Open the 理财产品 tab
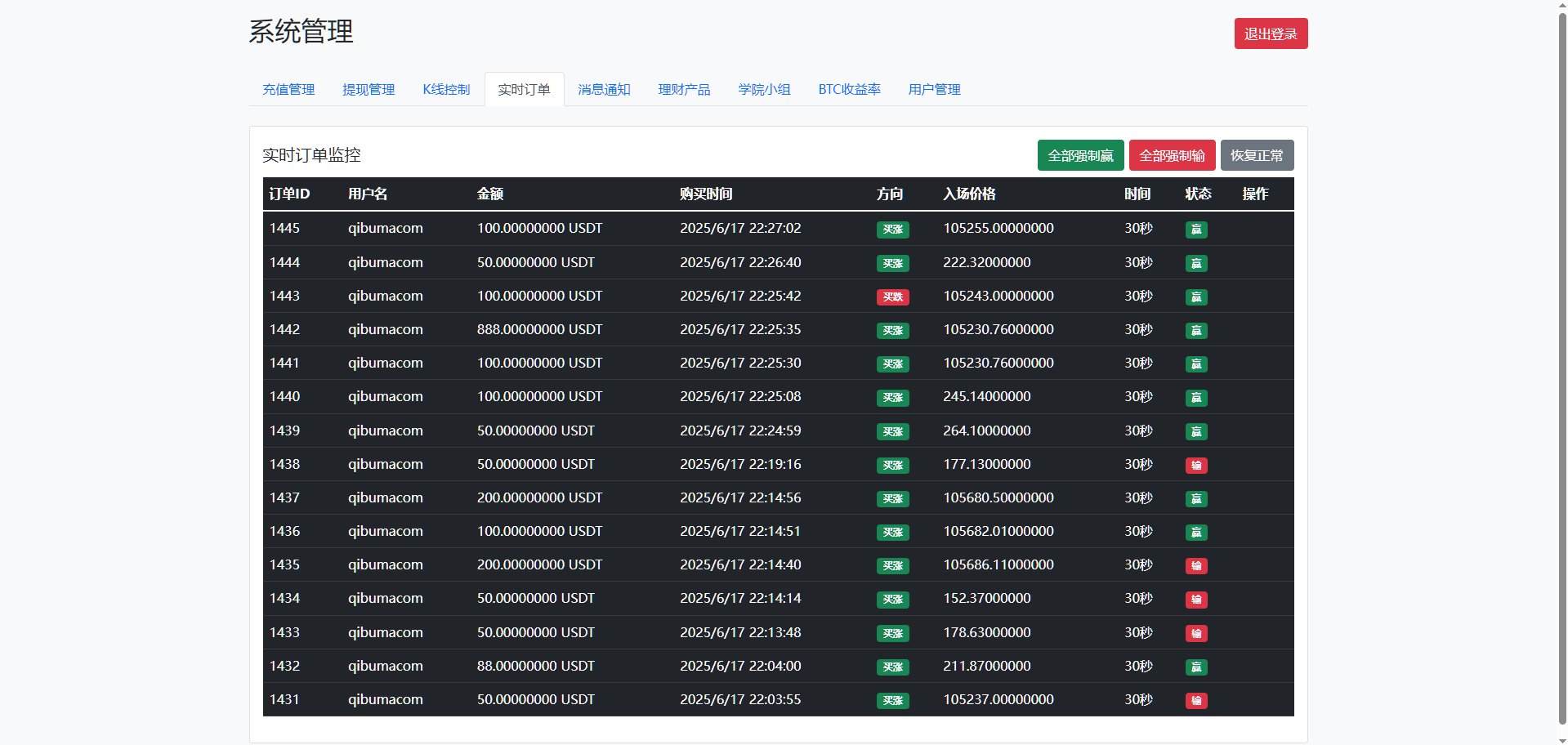Image resolution: width=1568 pixels, height=745 pixels. [684, 89]
